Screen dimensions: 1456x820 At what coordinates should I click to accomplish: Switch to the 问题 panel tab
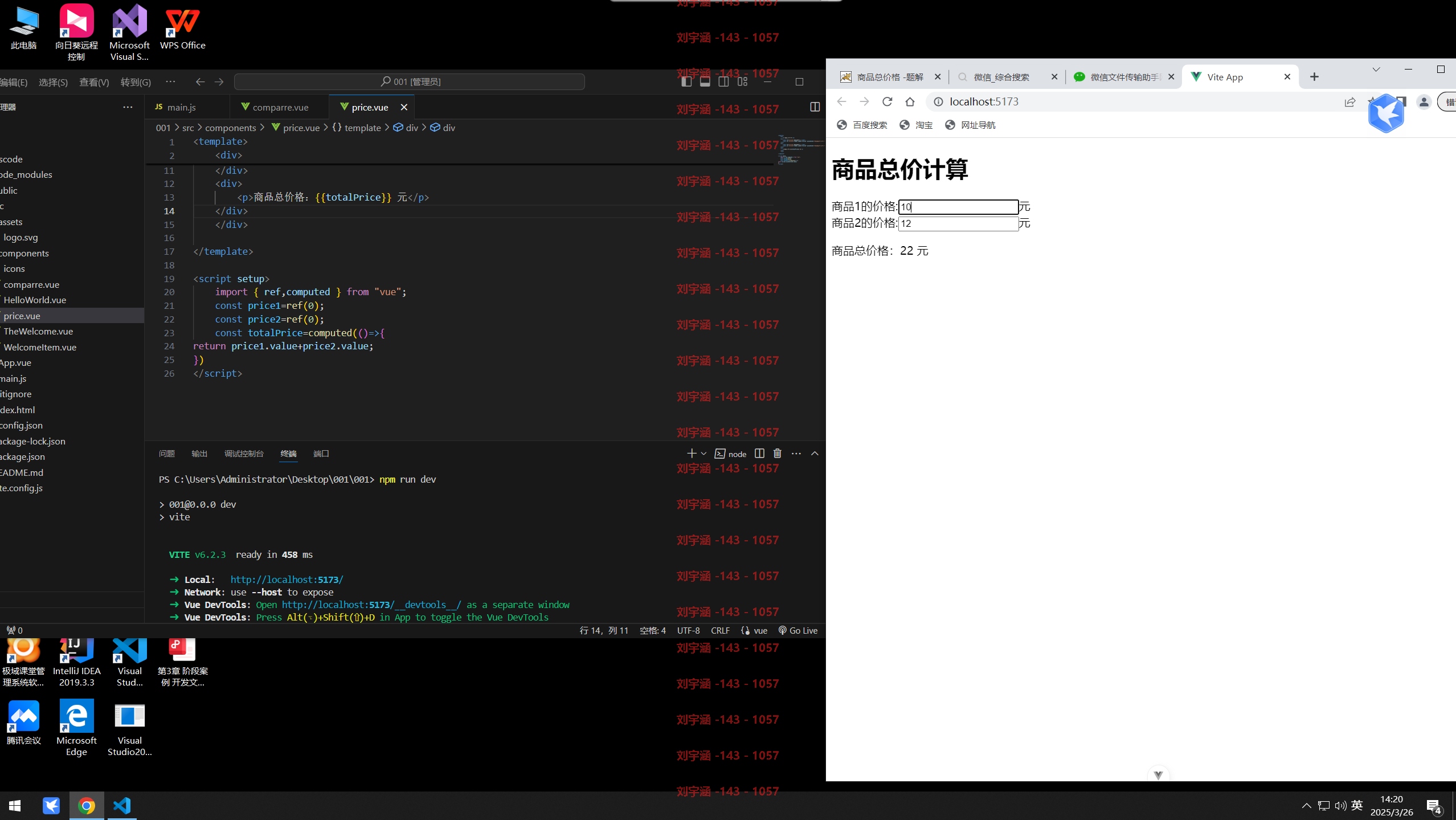tap(167, 454)
